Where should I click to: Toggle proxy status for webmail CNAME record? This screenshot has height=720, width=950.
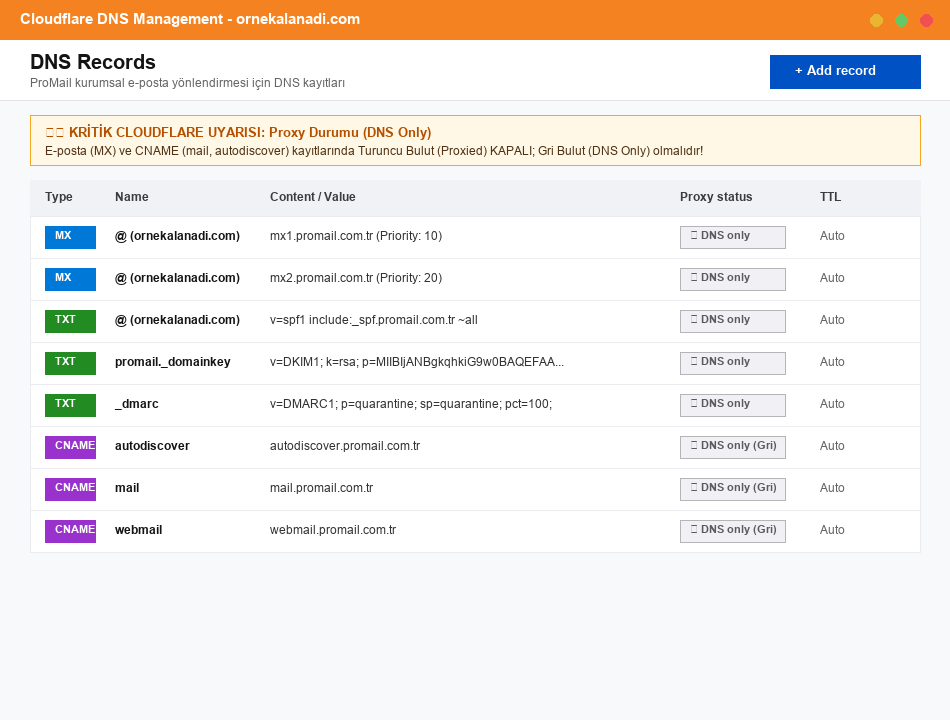click(x=732, y=531)
